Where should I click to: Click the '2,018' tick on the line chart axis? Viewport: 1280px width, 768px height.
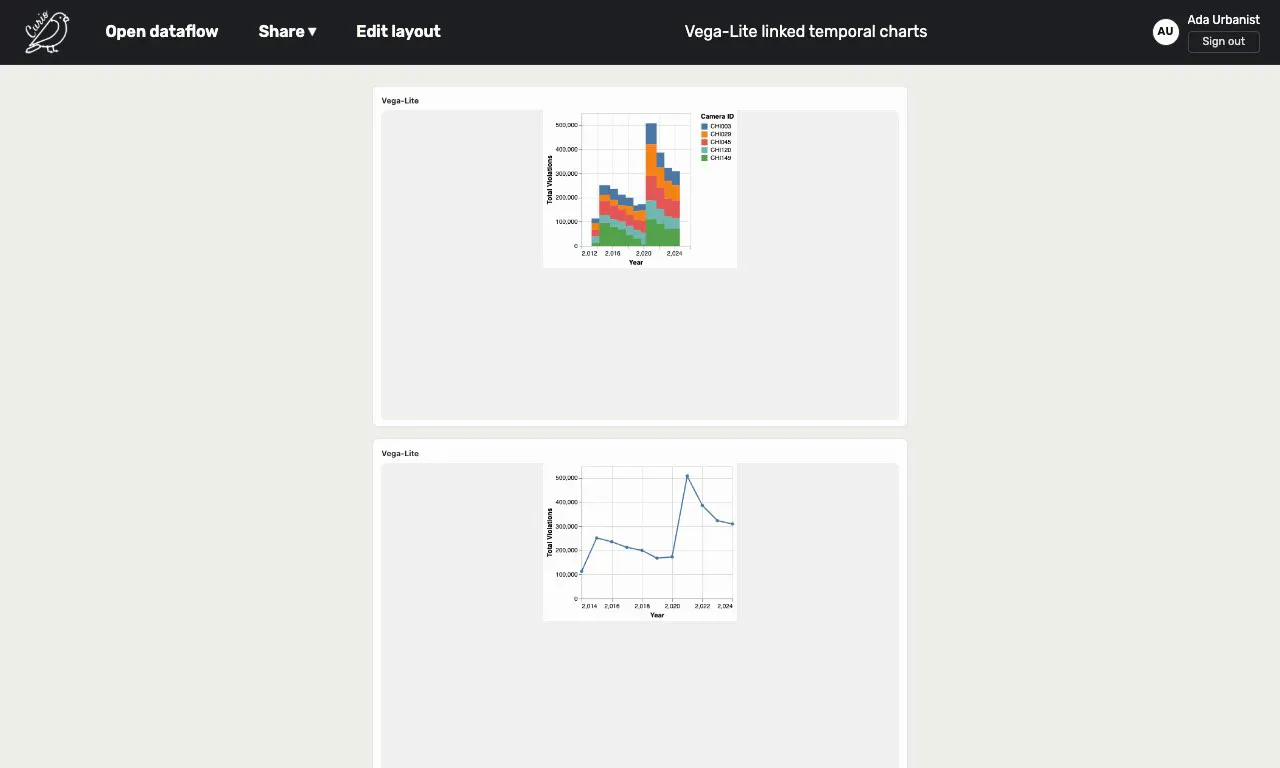[x=643, y=607]
